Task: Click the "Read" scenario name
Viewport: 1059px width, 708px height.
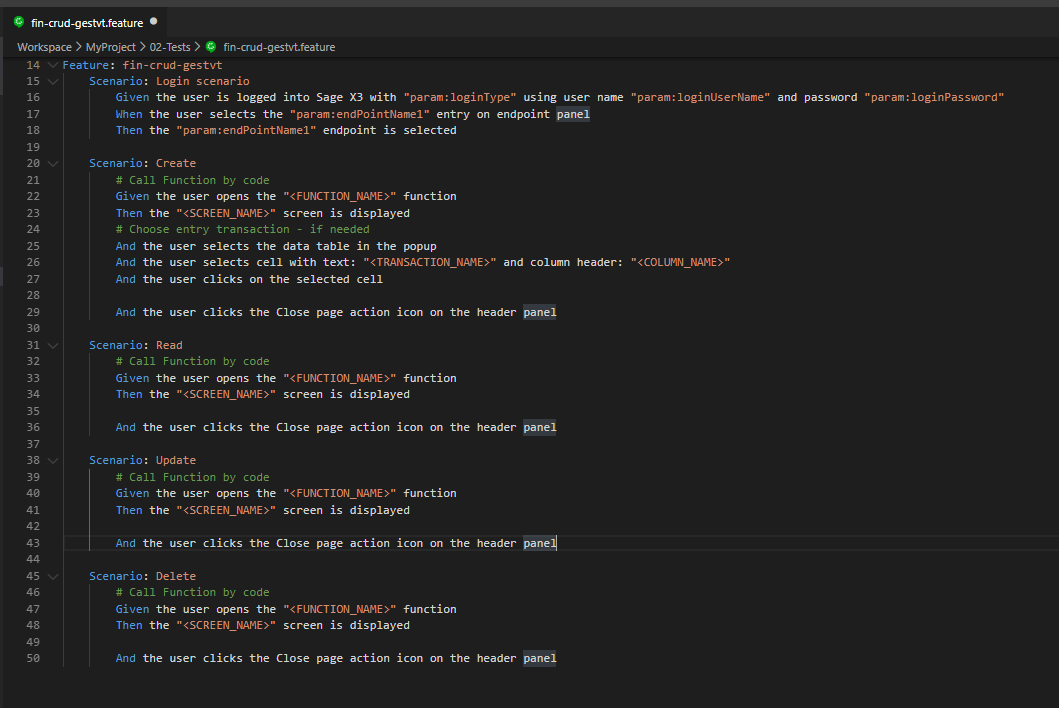Action: click(169, 345)
